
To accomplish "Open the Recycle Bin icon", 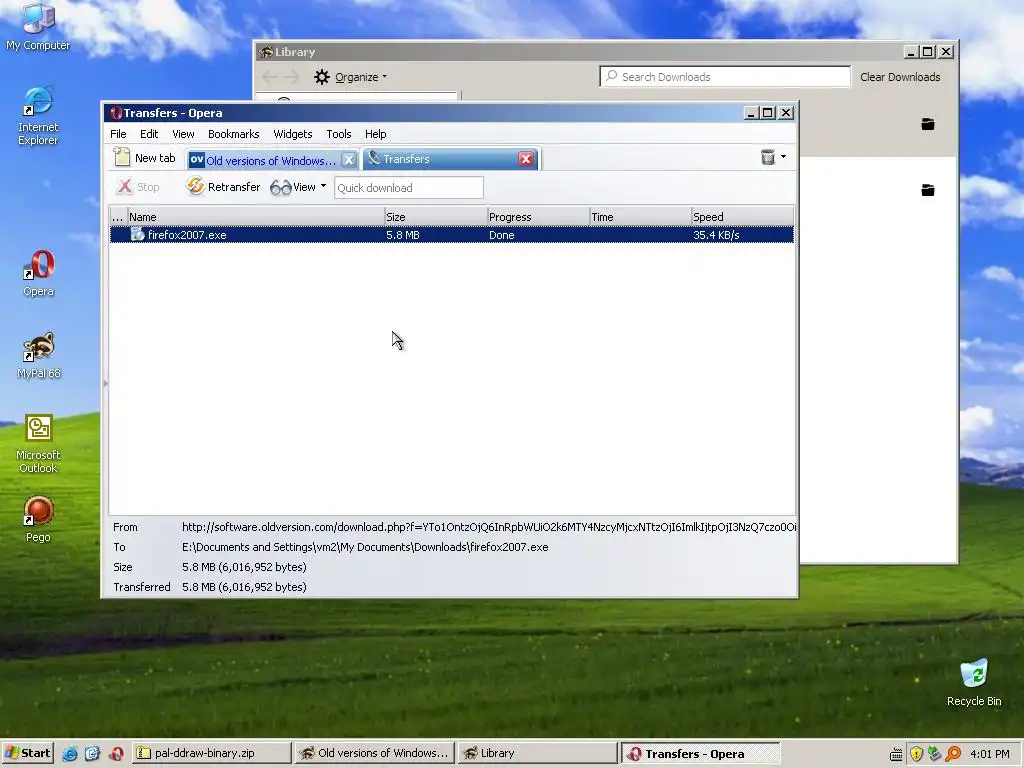I will [974, 682].
